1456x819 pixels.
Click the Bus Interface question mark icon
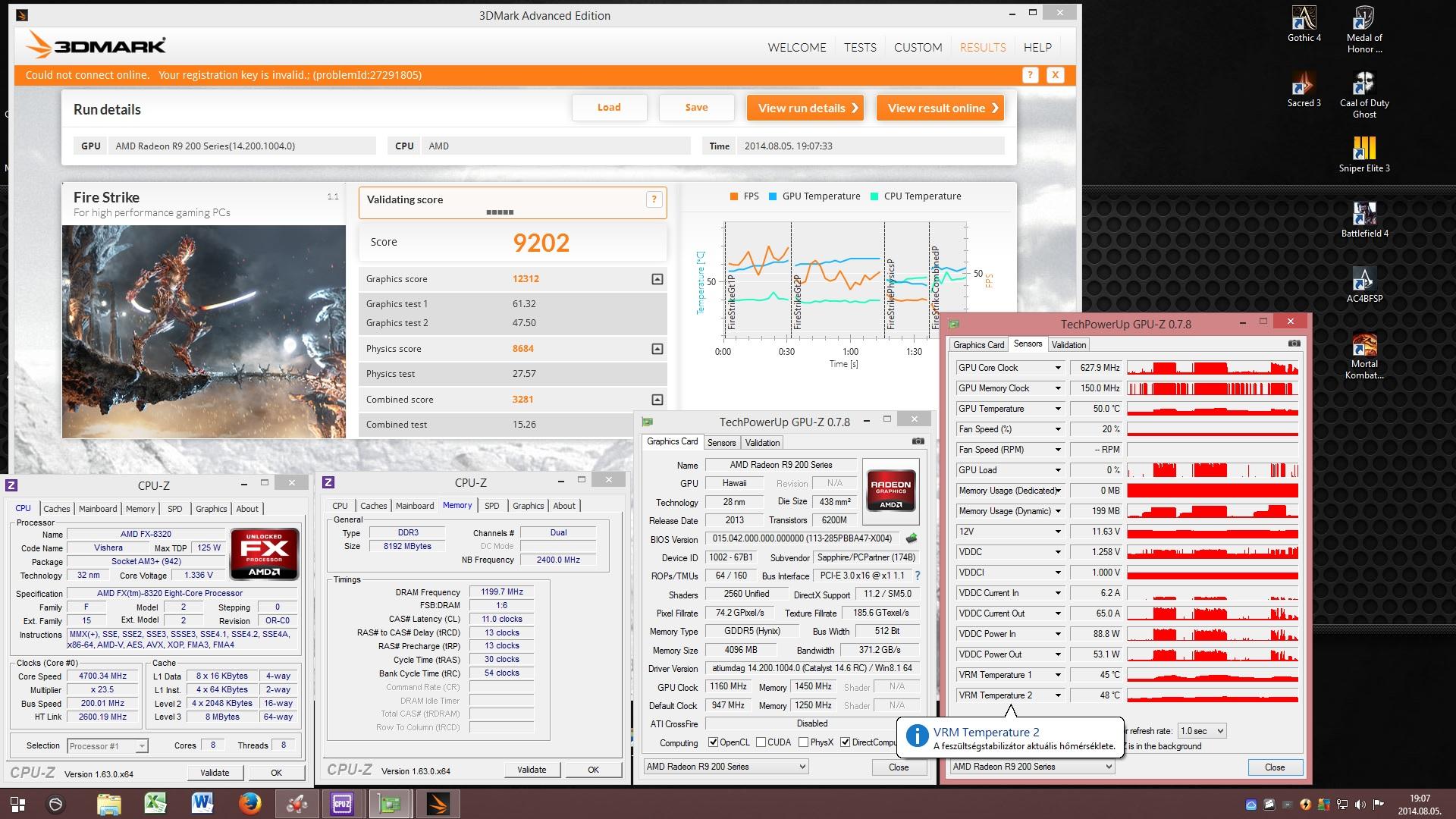(917, 576)
